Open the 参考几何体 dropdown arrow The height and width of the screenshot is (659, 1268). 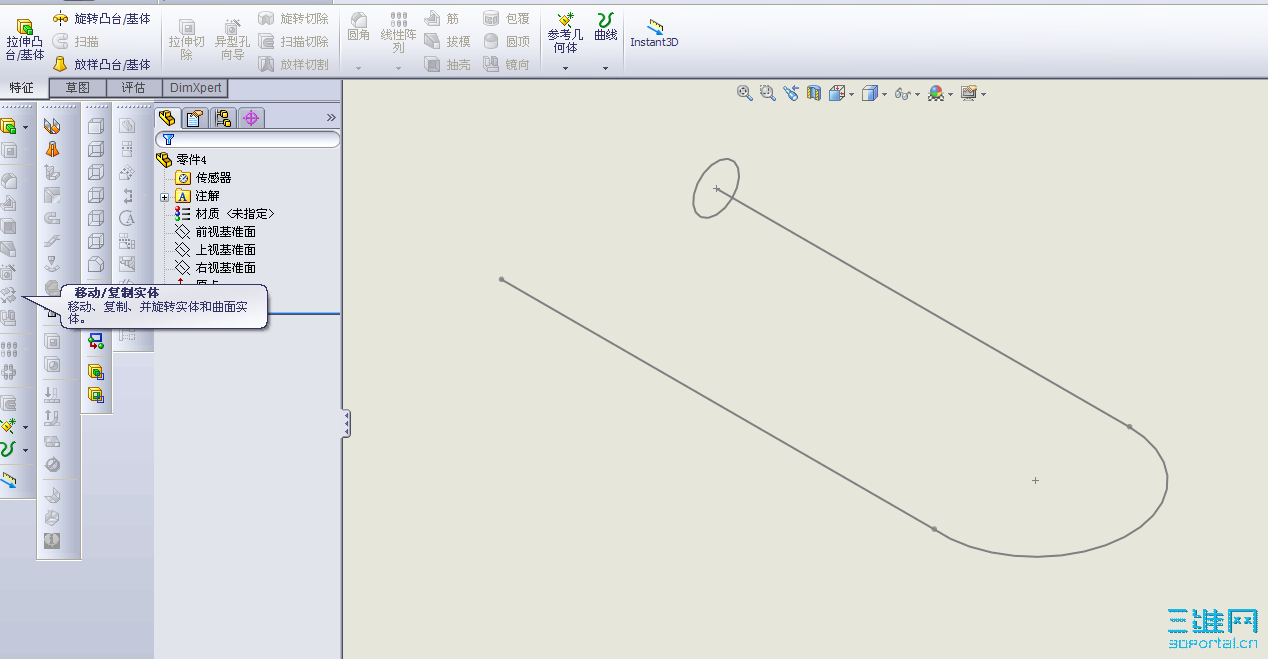[565, 69]
